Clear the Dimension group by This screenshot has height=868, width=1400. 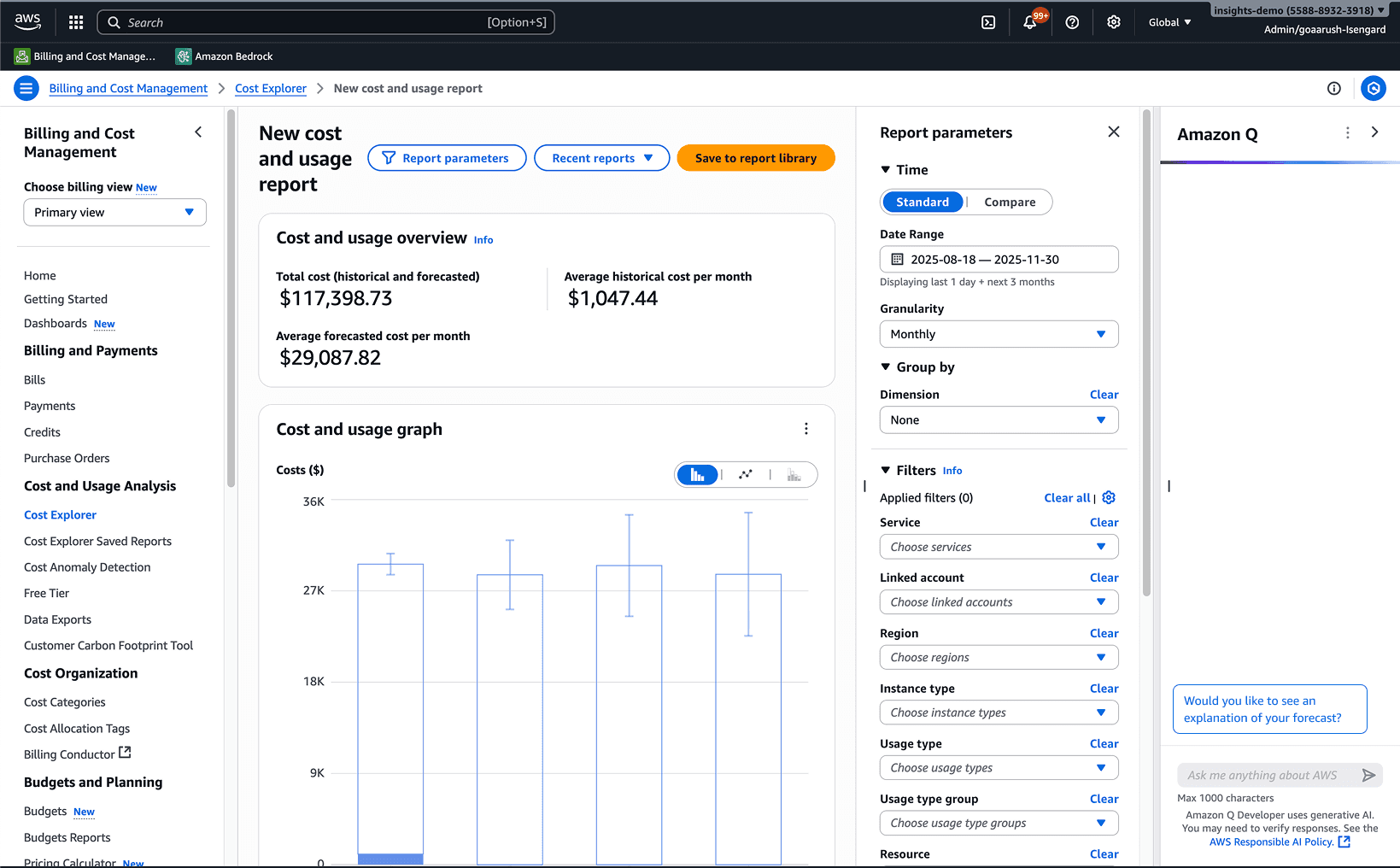click(1104, 395)
